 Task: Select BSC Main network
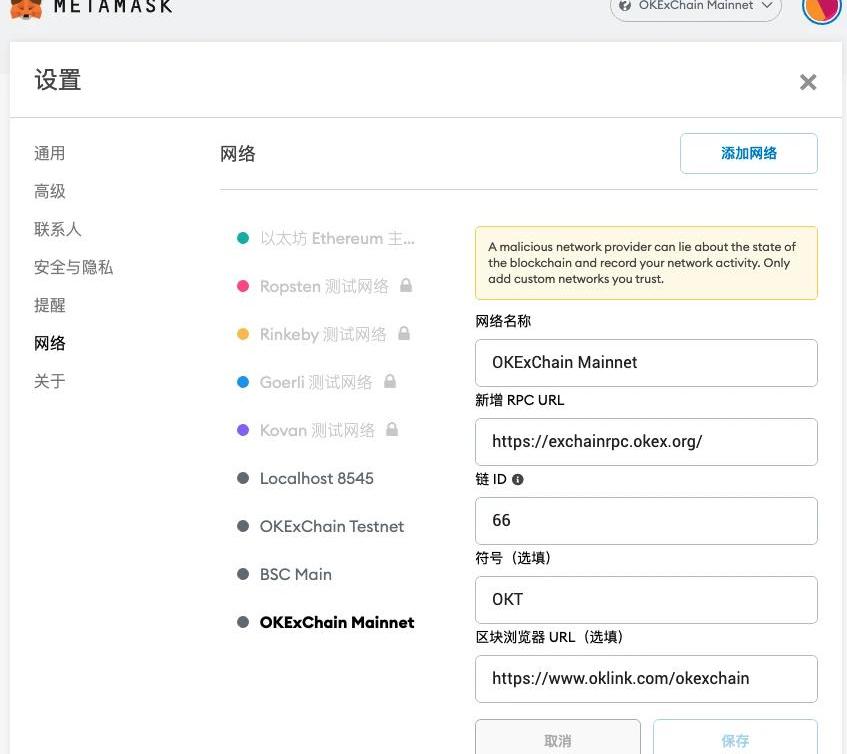pyautogui.click(x=295, y=574)
